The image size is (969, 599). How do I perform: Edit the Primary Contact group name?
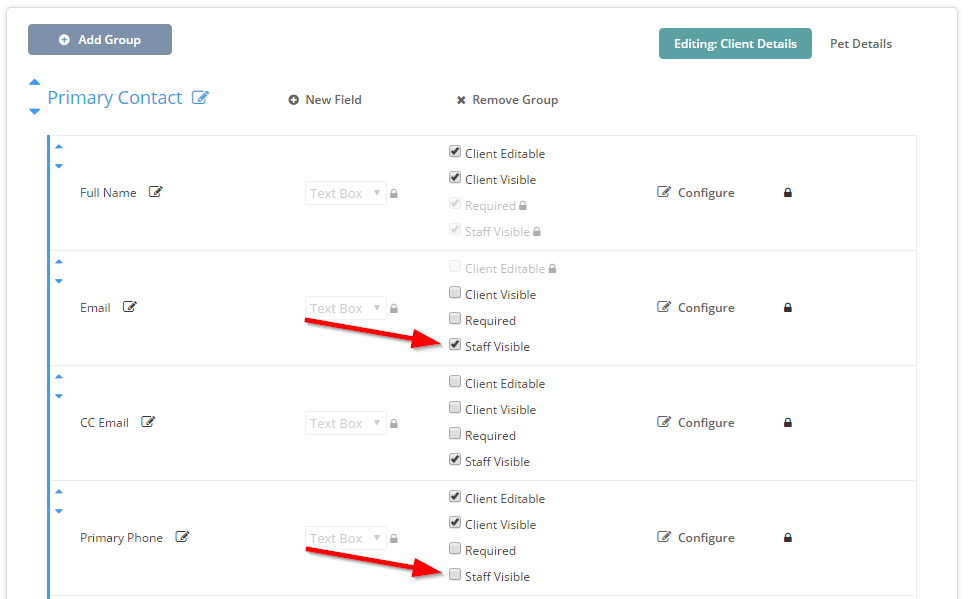coord(200,97)
